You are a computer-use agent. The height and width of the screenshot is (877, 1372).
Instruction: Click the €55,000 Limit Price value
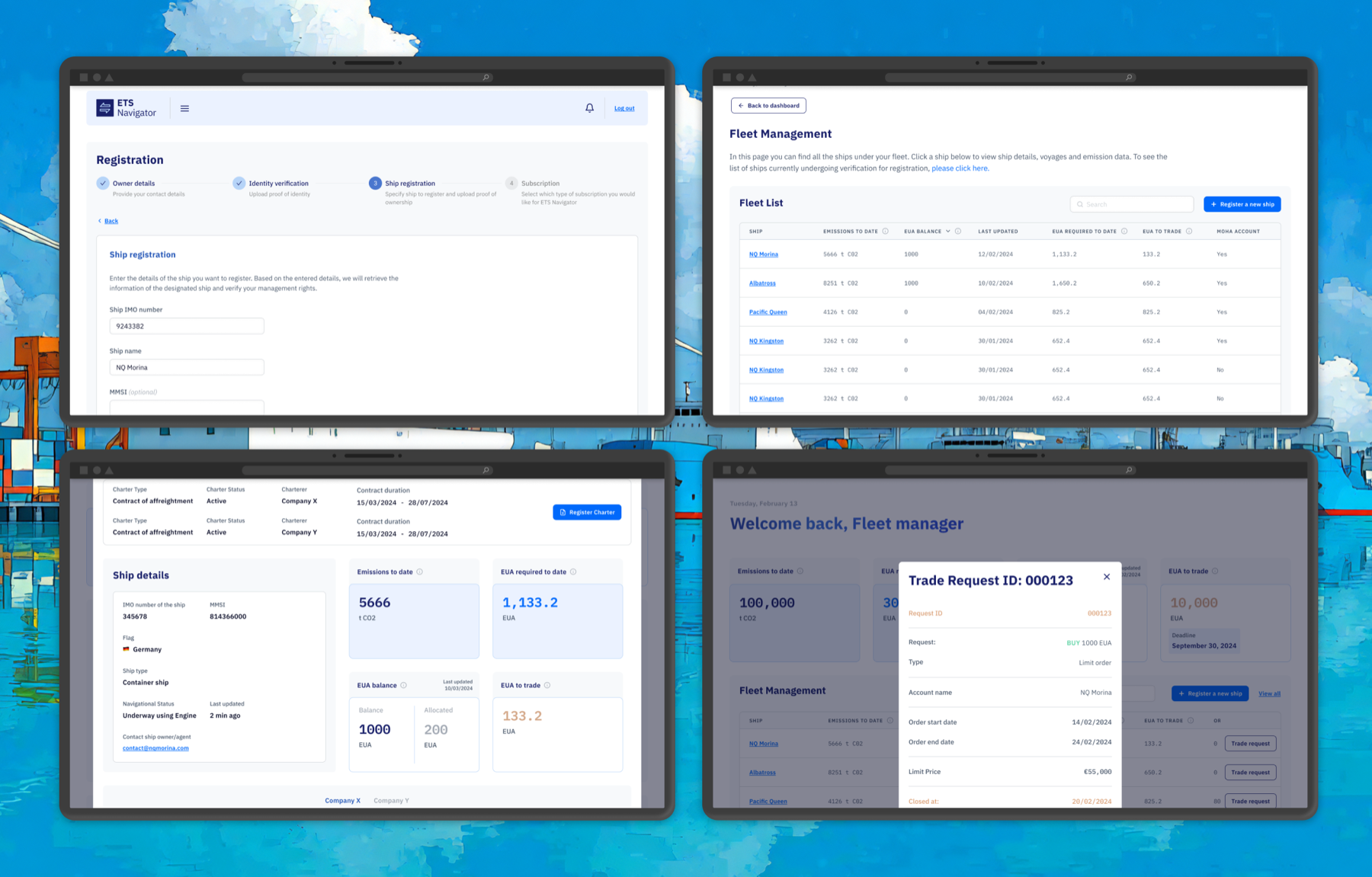[x=1098, y=772]
